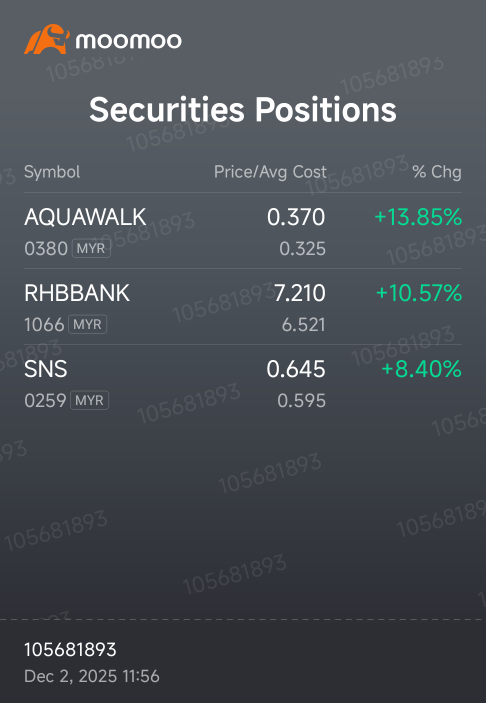
Task: Click the Symbol column header
Action: [x=52, y=172]
